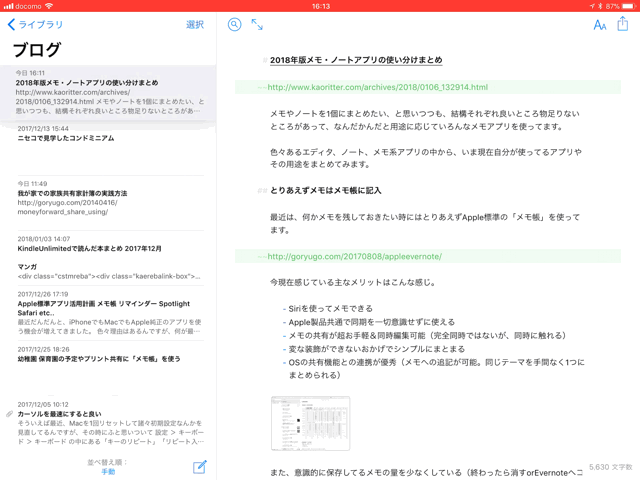Screen dimensions: 640x480
Task: Tap the embedded screenshot thumbnail
Action: 310,422
